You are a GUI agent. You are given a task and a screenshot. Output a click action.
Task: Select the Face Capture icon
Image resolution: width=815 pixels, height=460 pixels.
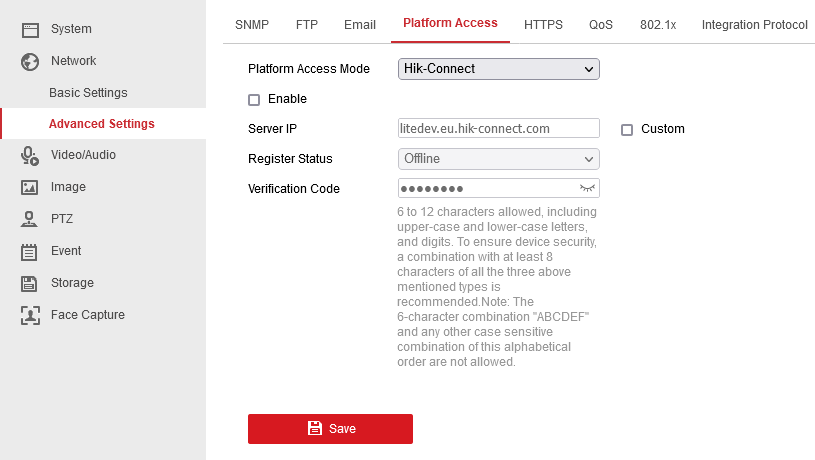click(x=30, y=315)
